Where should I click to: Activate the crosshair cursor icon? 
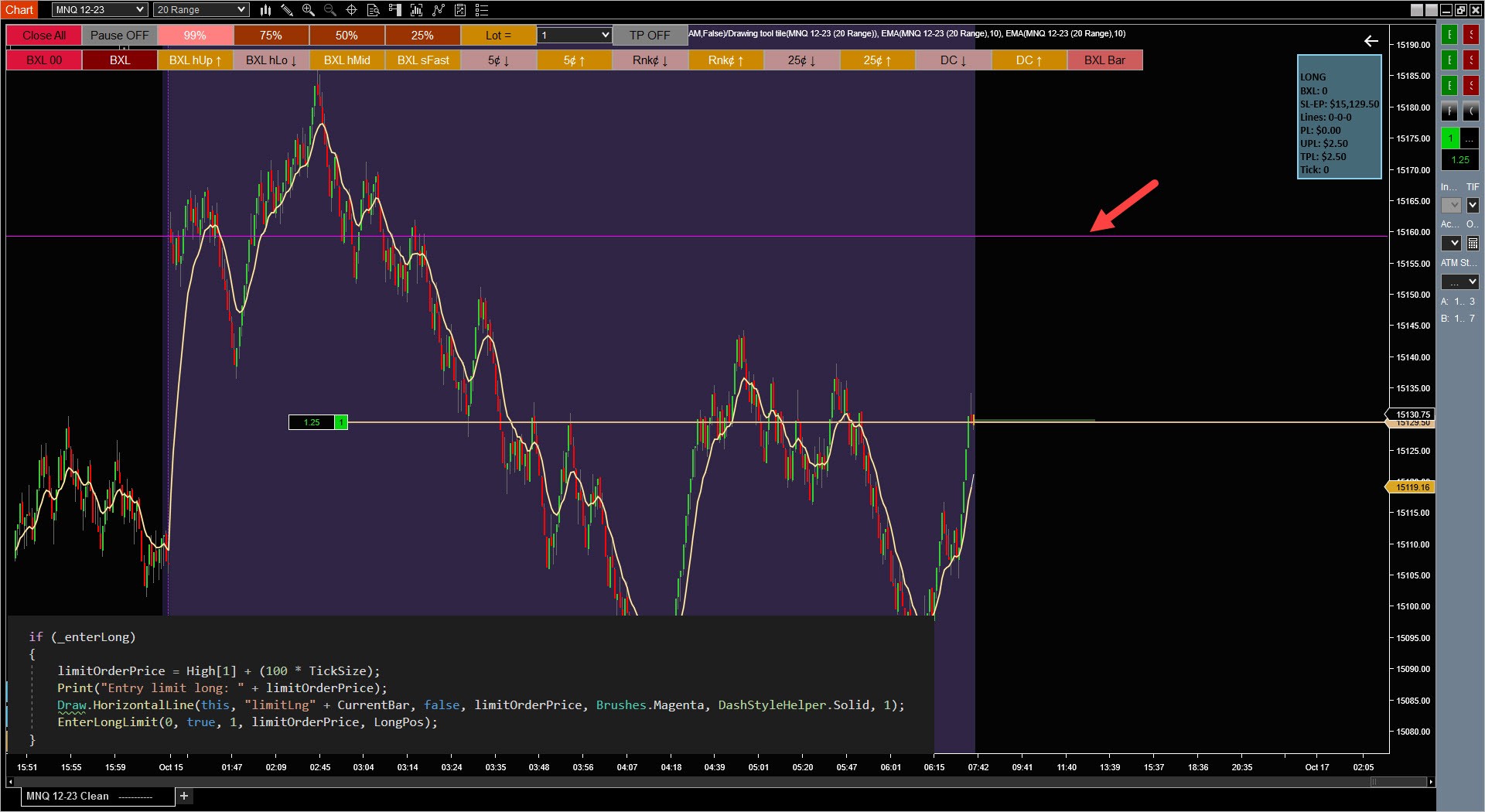pos(352,10)
